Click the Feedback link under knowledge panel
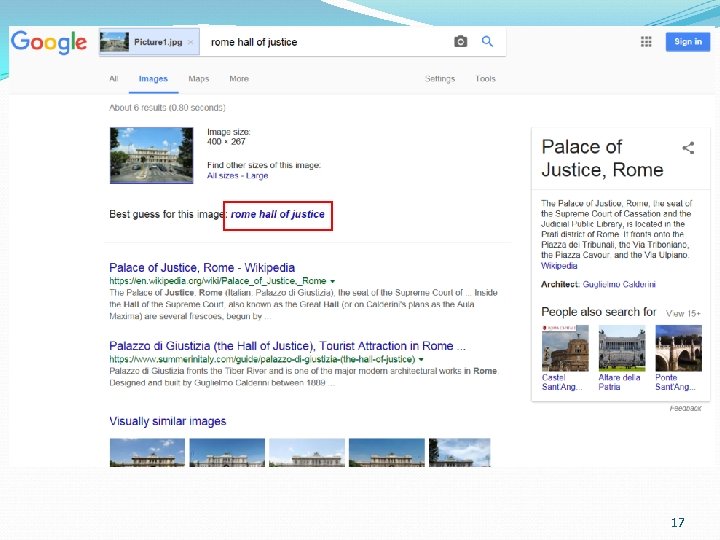The width and height of the screenshot is (720, 540). point(685,408)
